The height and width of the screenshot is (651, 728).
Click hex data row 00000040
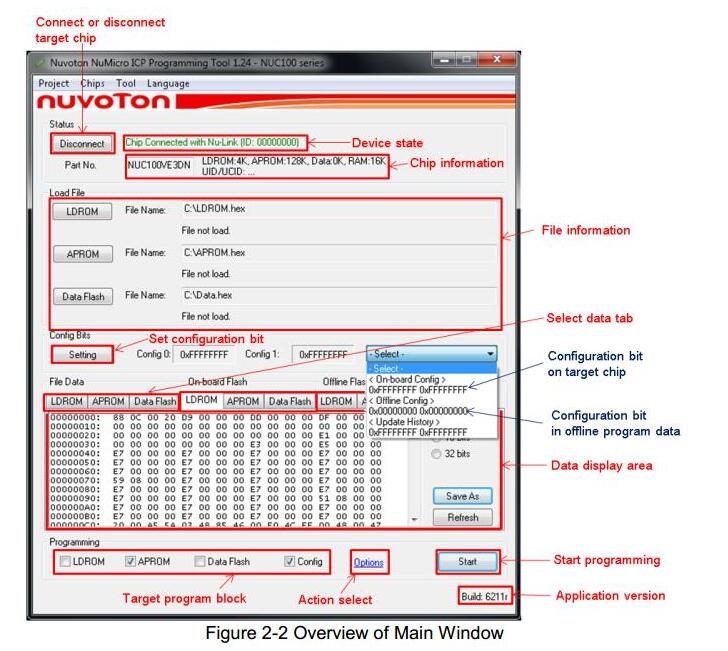point(216,453)
